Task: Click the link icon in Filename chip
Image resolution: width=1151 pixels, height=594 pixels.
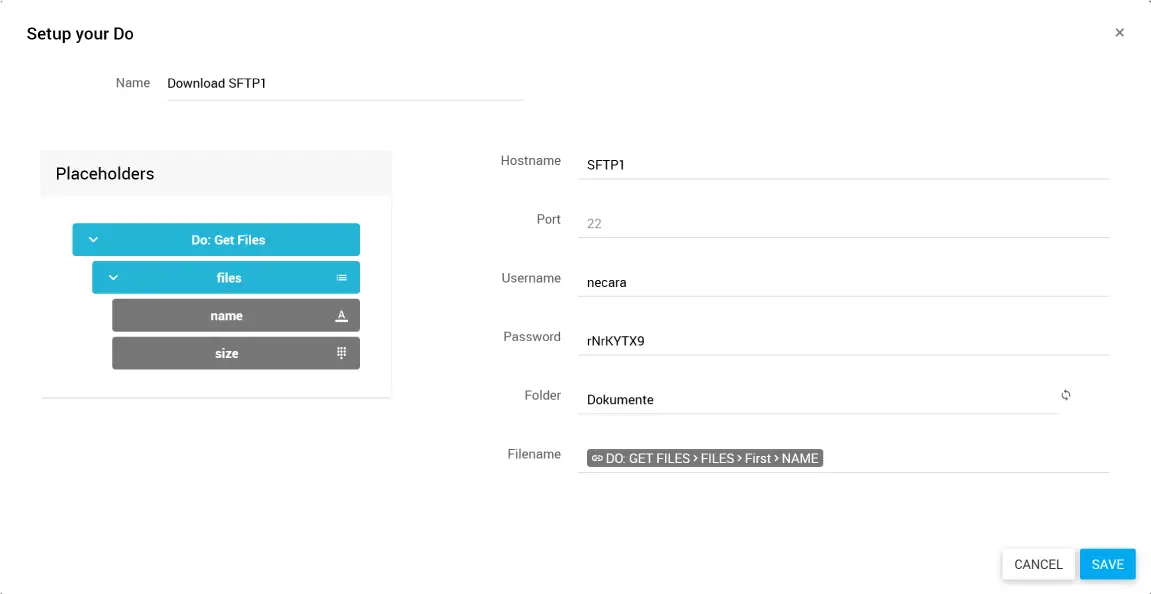Action: (597, 459)
